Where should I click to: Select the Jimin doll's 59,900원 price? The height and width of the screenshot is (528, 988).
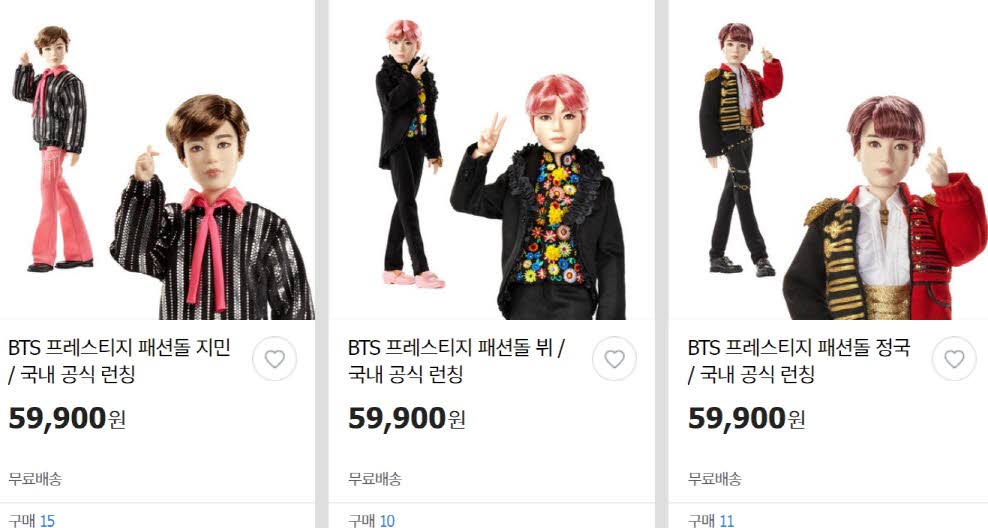pos(67,418)
